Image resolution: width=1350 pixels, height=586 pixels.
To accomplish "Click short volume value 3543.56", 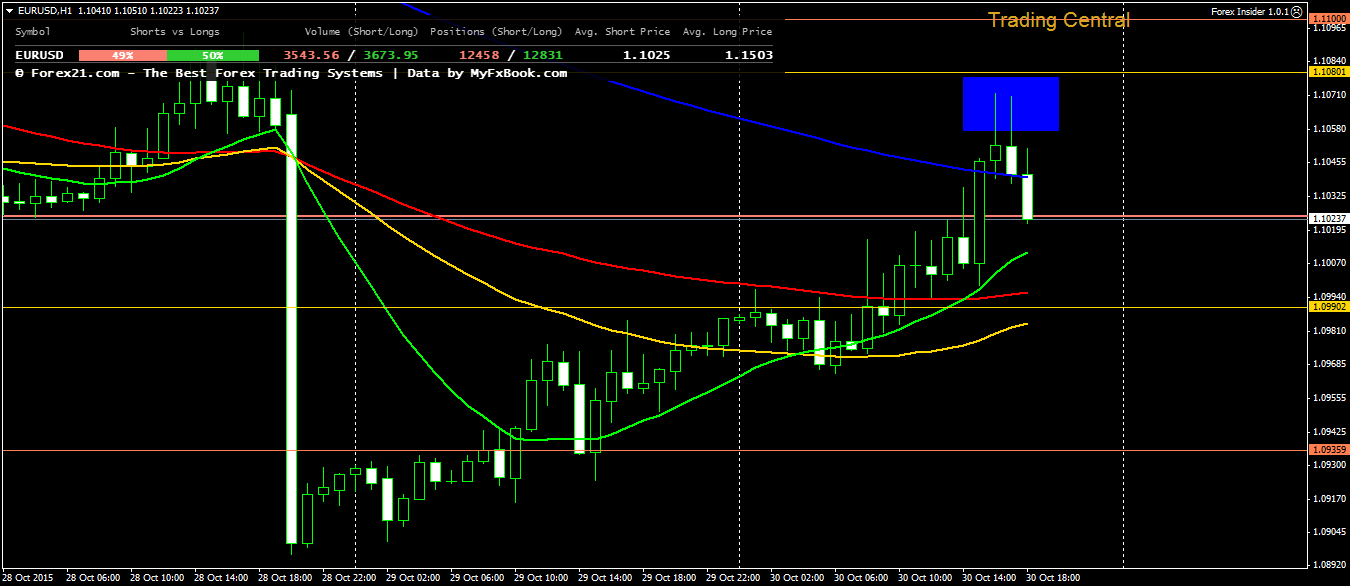I will coord(311,55).
